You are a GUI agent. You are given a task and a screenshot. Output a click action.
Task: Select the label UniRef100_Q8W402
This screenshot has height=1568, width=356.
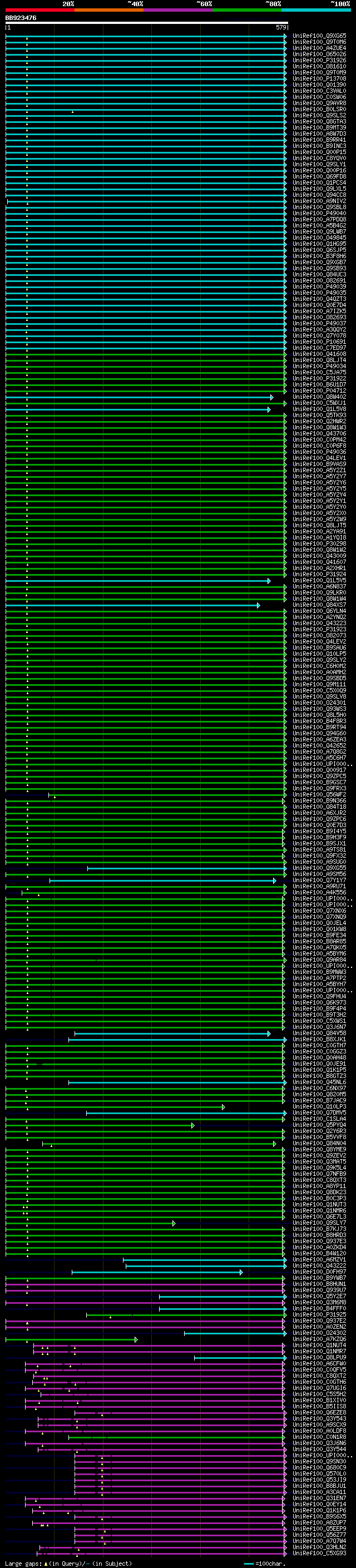click(x=319, y=397)
